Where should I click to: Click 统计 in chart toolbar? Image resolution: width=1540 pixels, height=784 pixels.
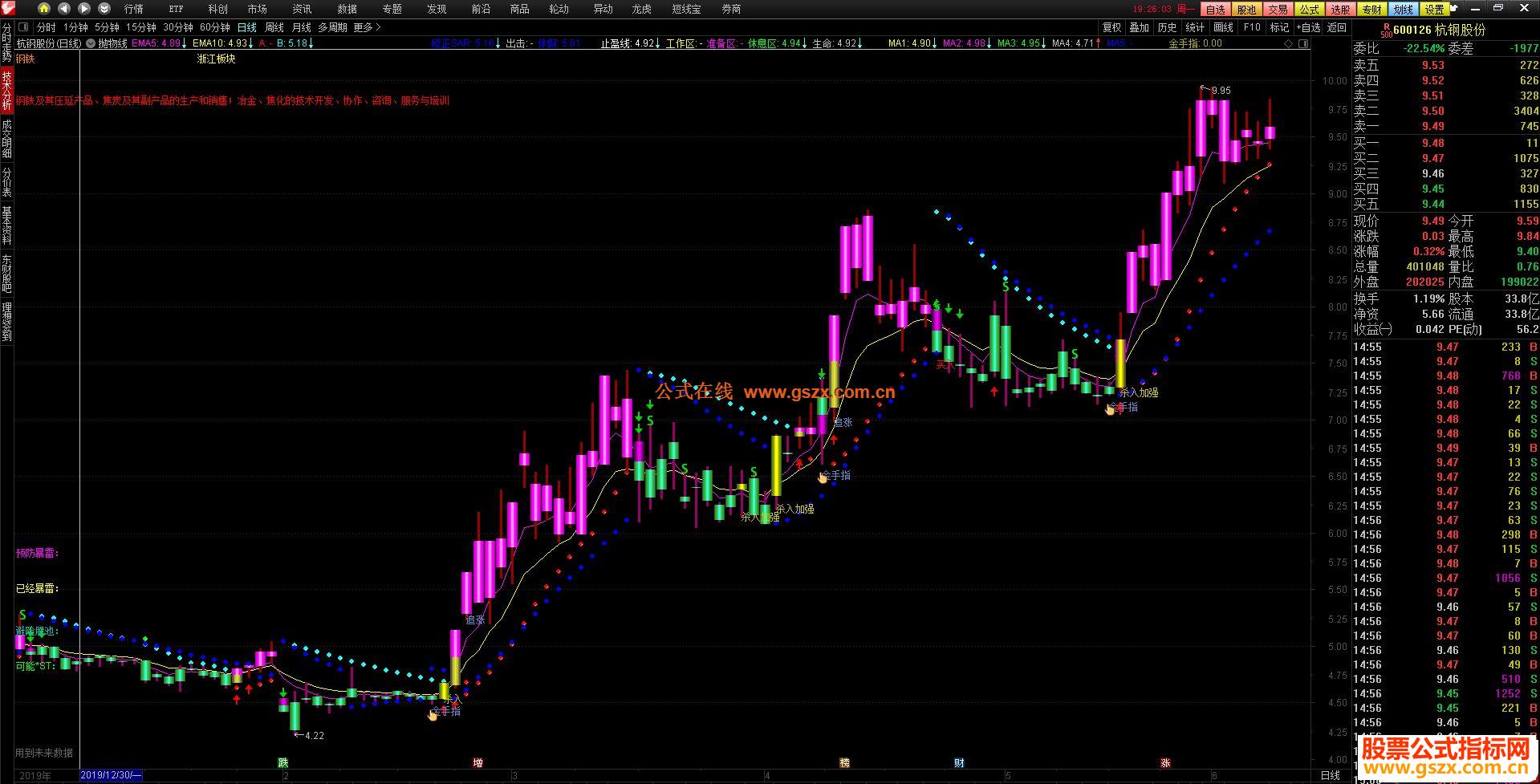click(1195, 27)
